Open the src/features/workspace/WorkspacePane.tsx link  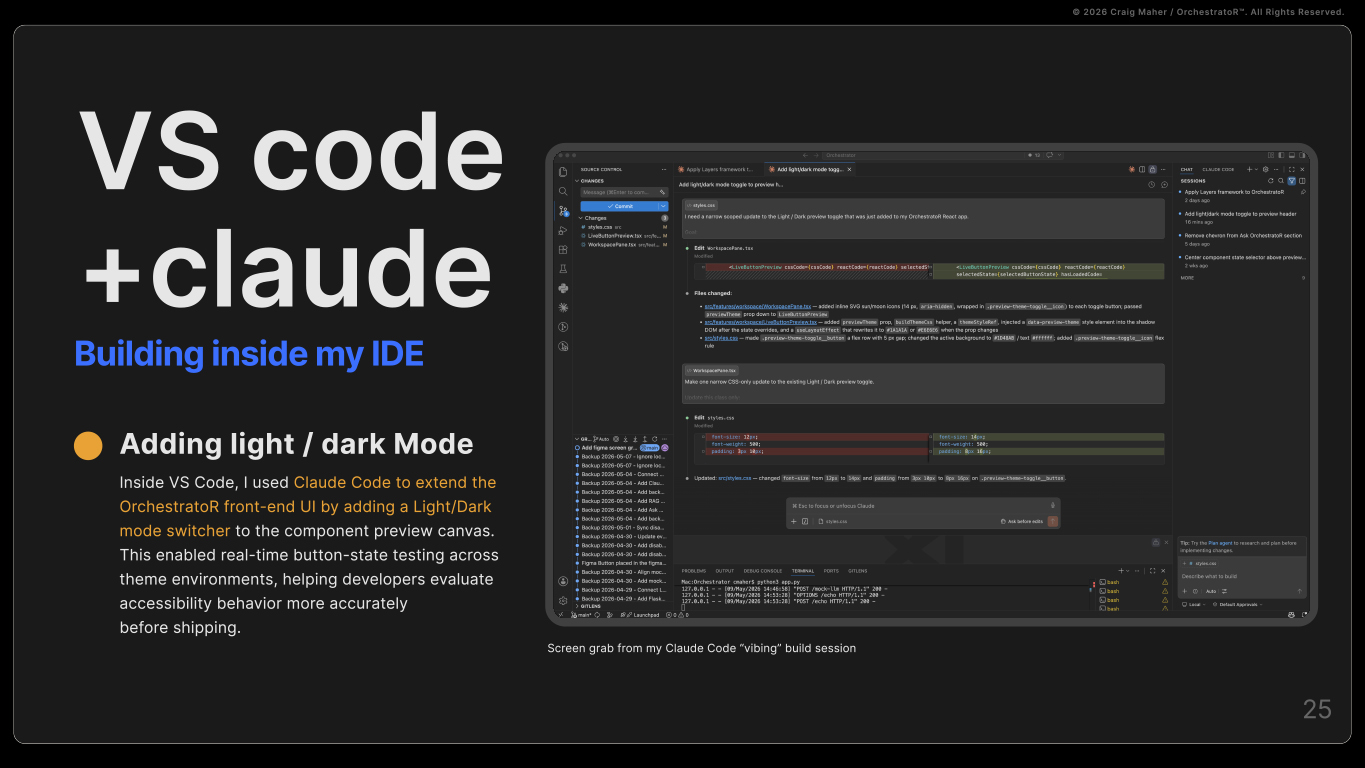click(757, 306)
